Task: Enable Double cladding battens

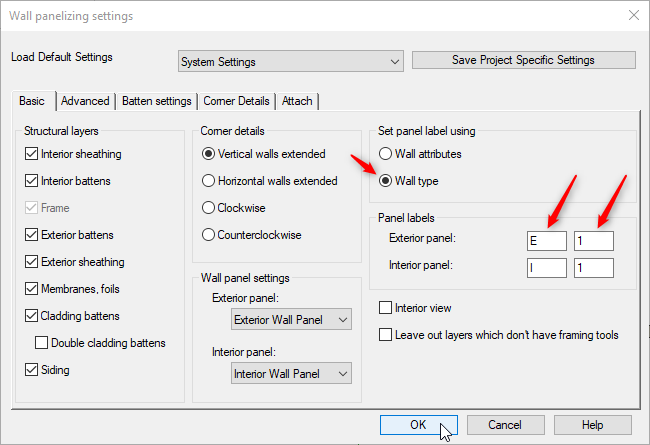Action: [42, 343]
